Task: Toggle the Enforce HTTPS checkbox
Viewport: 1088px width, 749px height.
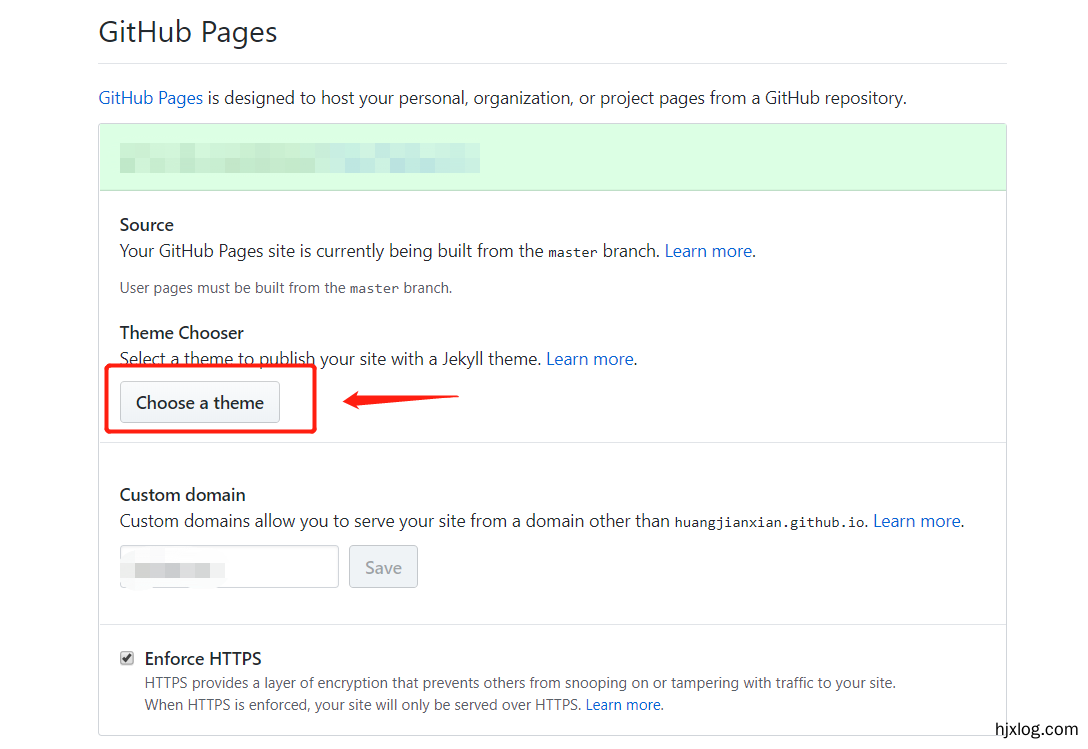Action: (x=127, y=657)
